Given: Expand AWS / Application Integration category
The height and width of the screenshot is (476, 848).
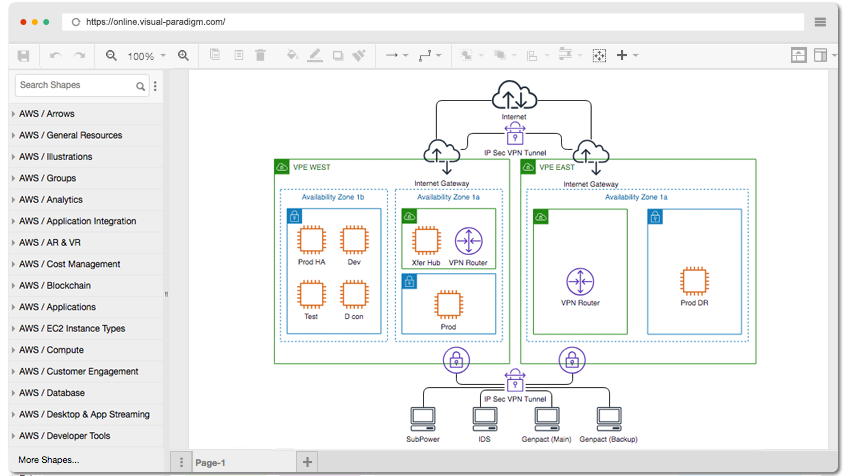Looking at the screenshot, I should pos(86,221).
